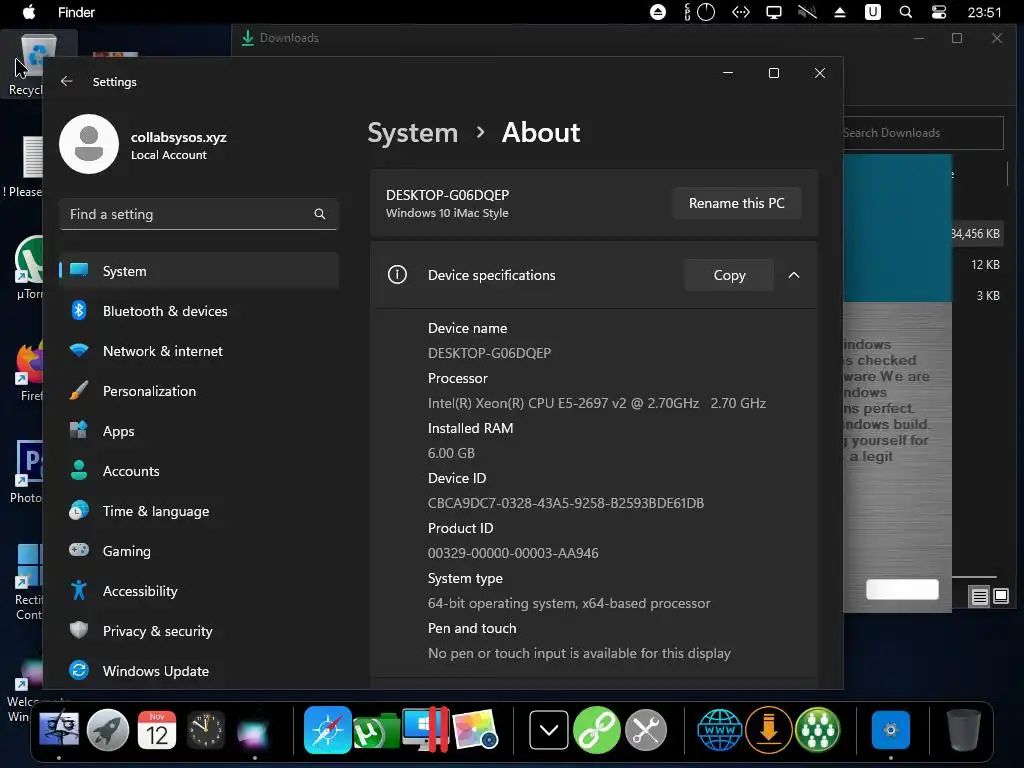1024x768 pixels.
Task: Click the Recycle Bin desktop icon
Action: tap(39, 64)
